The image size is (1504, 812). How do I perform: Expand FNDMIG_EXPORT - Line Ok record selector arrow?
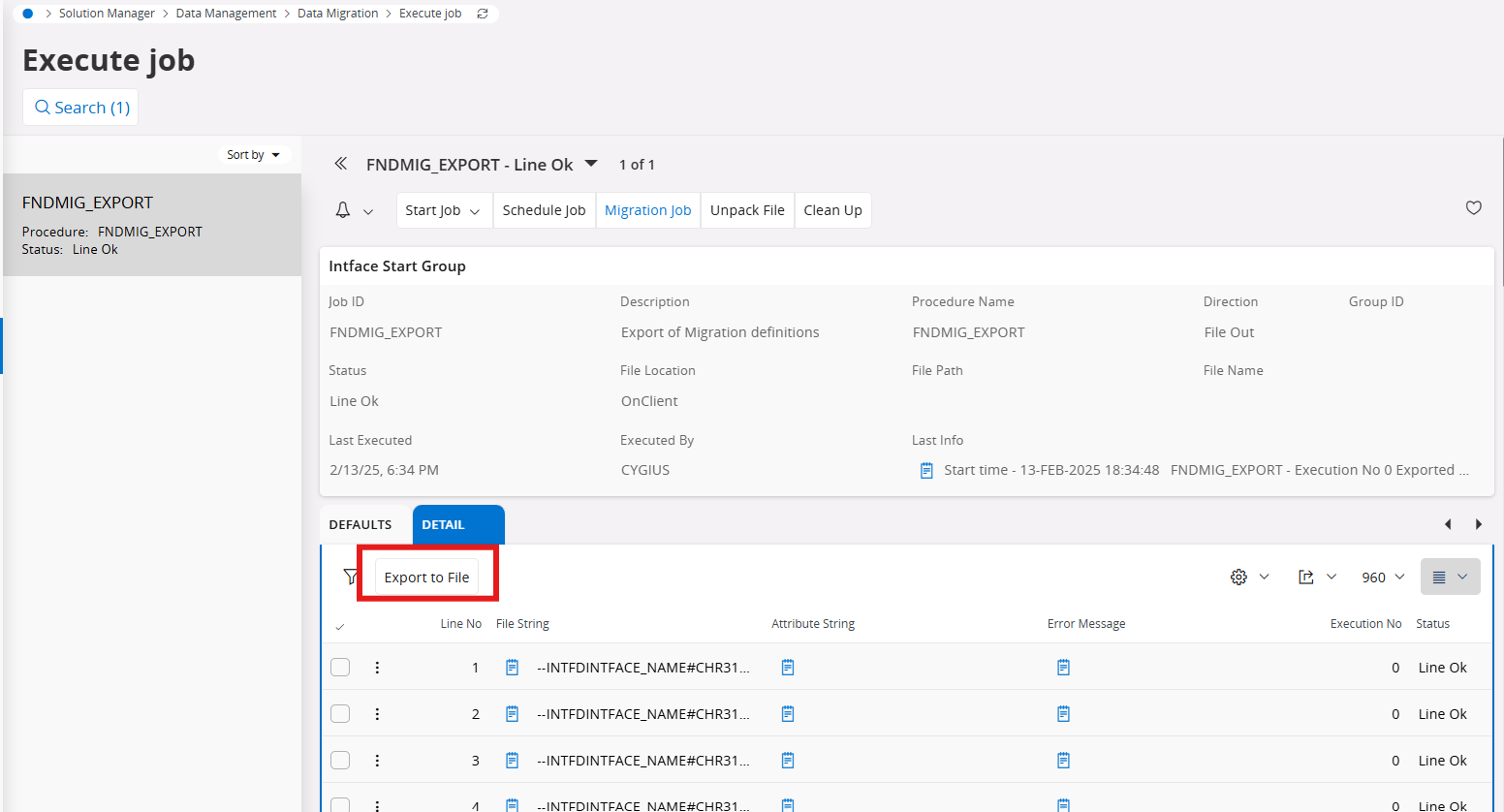click(591, 163)
